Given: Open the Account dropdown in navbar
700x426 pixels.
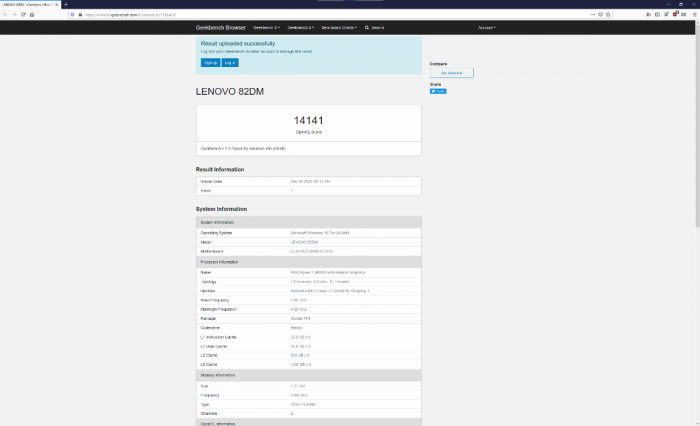Looking at the screenshot, I should pyautogui.click(x=487, y=28).
